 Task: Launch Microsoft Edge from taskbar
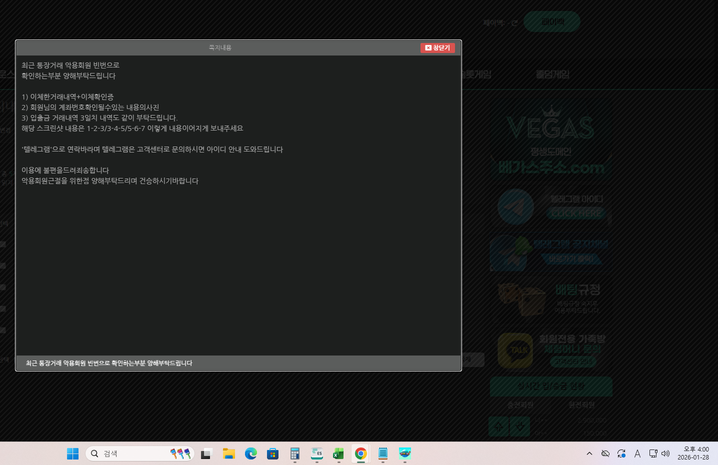point(251,454)
